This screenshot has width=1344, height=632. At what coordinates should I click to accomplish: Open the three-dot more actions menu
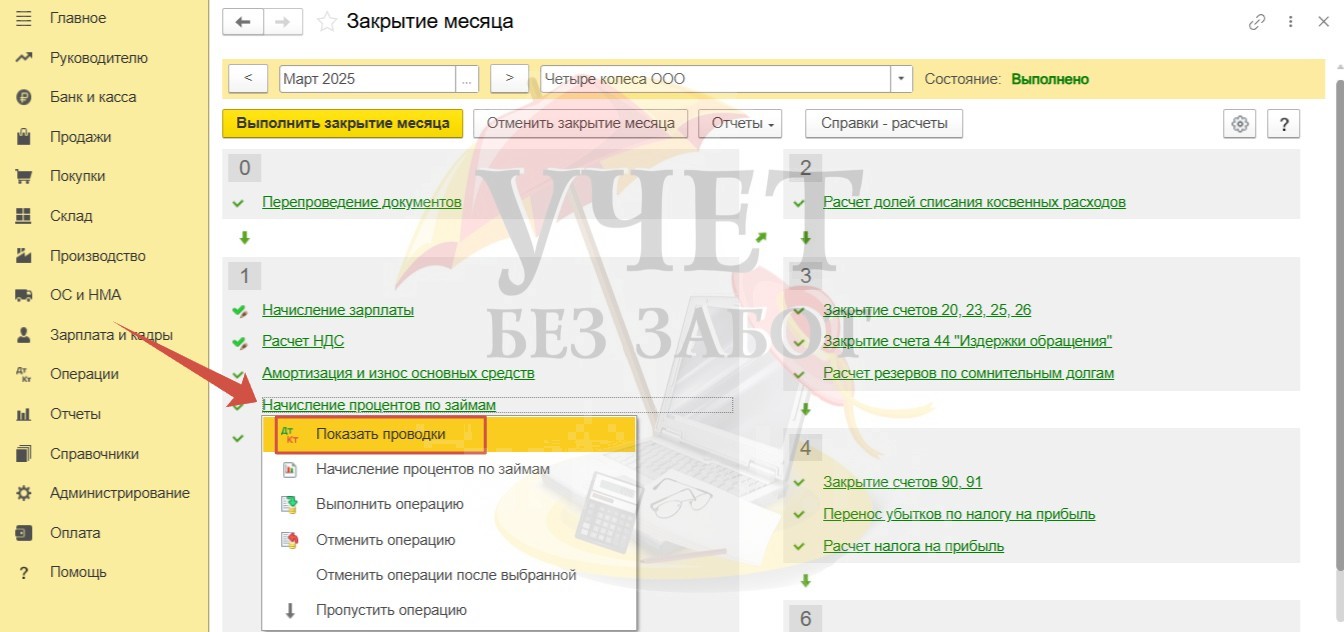tap(1291, 21)
